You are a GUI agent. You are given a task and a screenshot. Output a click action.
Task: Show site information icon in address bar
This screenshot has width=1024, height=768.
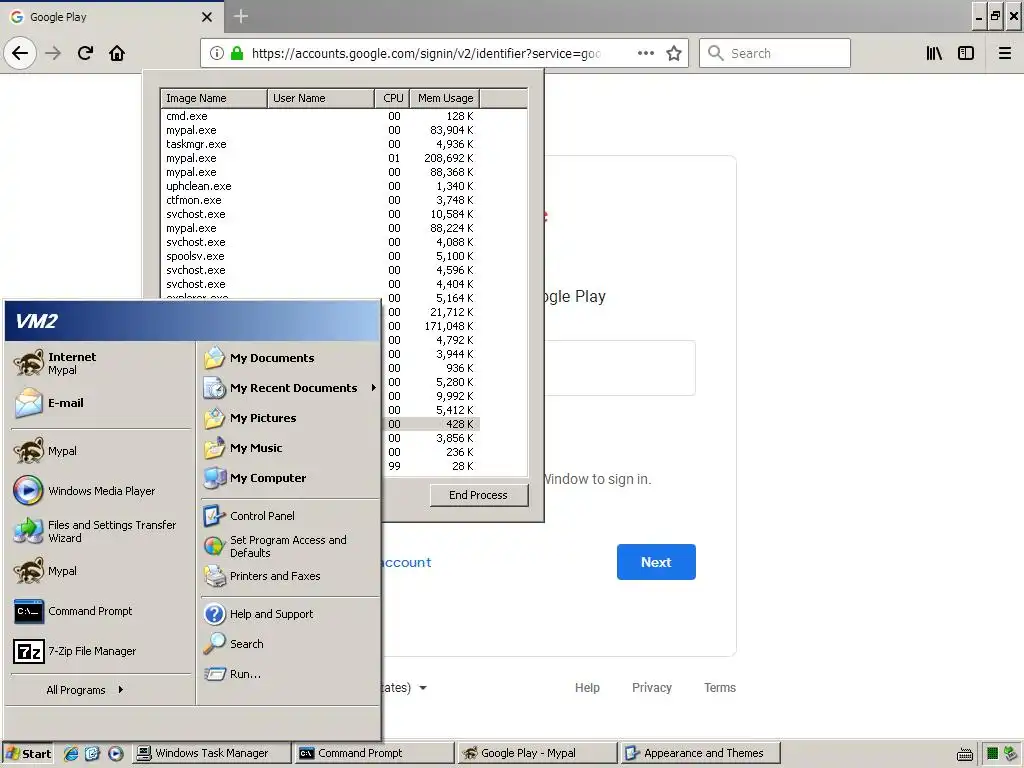point(217,53)
